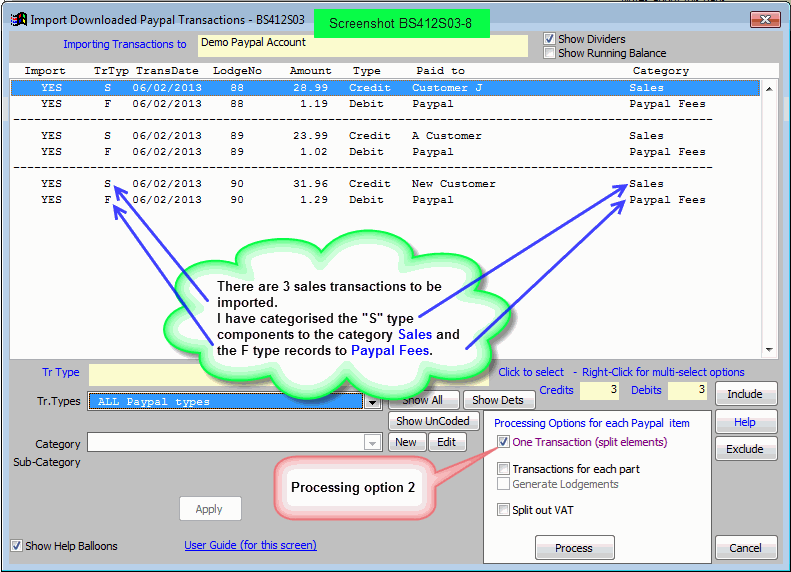Uncheck One Transaction (split elements) option

tap(503, 442)
